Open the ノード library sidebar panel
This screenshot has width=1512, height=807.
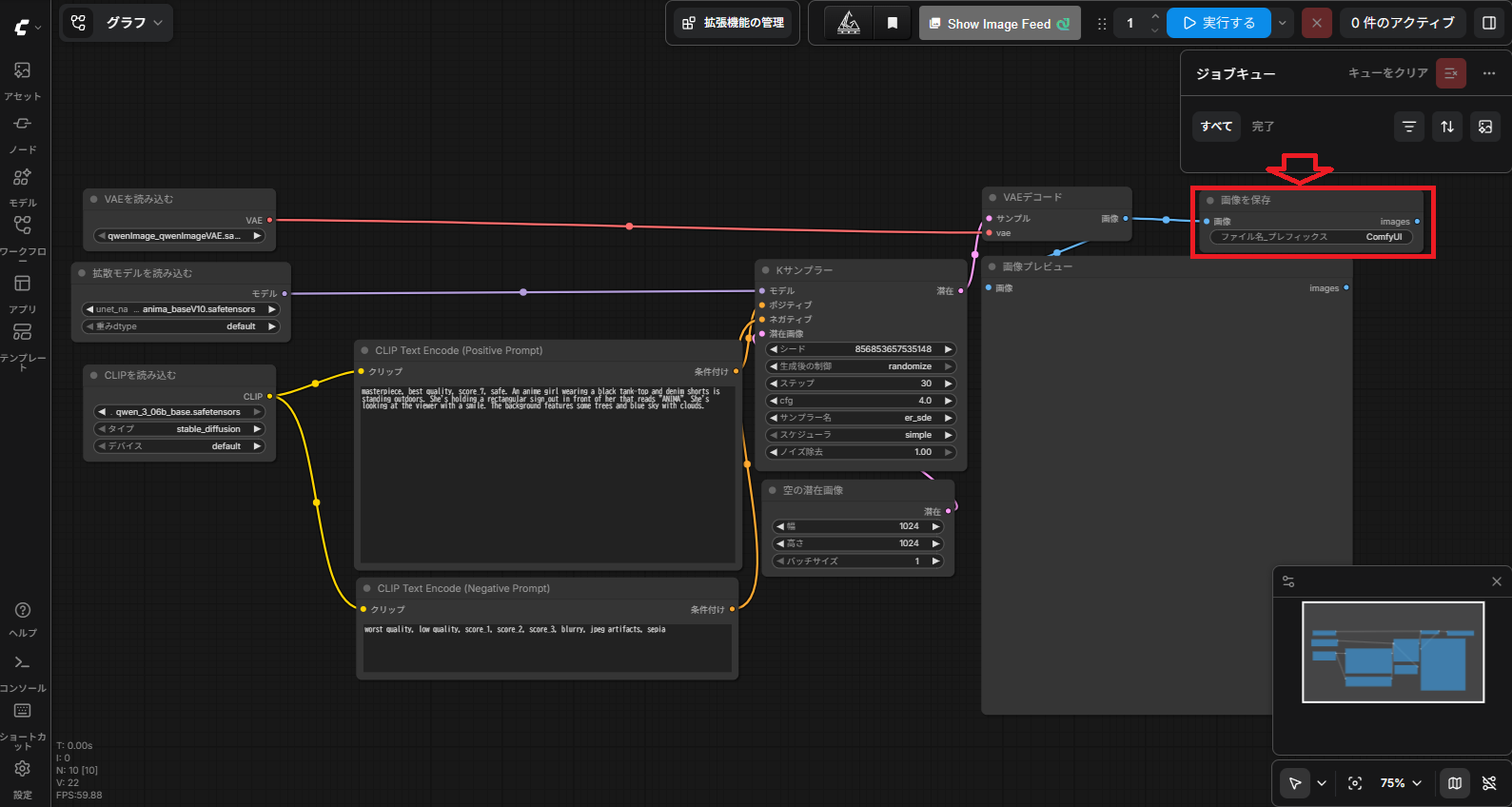22,134
